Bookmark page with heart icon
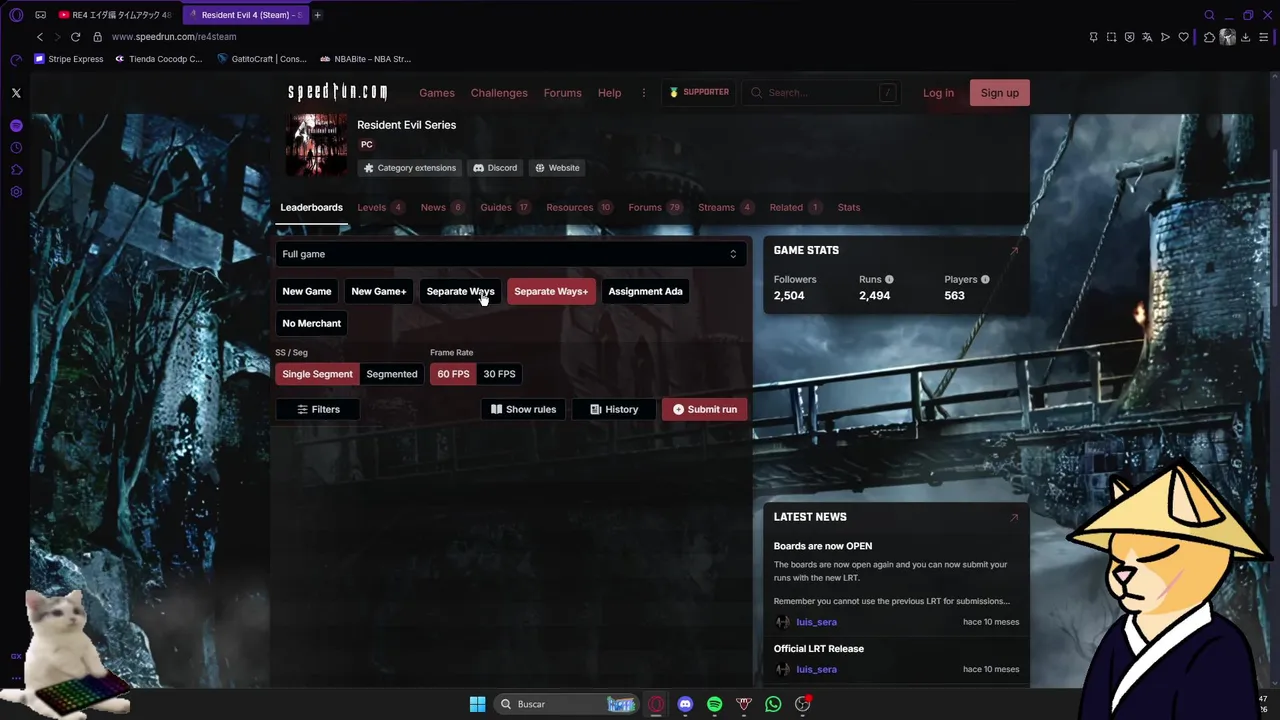This screenshot has width=1280, height=720. pyautogui.click(x=1183, y=37)
